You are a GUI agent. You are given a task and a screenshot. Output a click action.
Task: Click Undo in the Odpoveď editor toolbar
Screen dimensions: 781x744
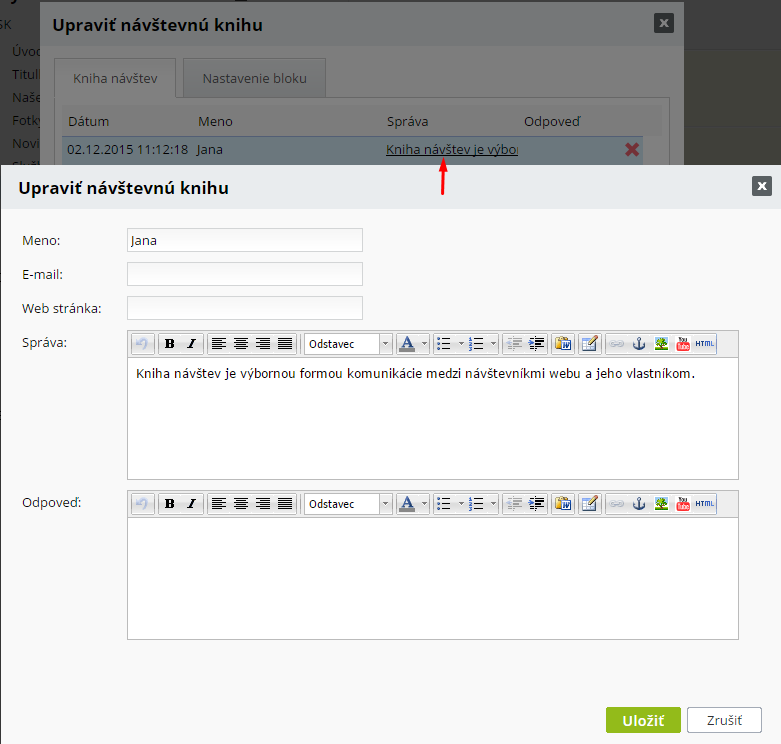(142, 504)
